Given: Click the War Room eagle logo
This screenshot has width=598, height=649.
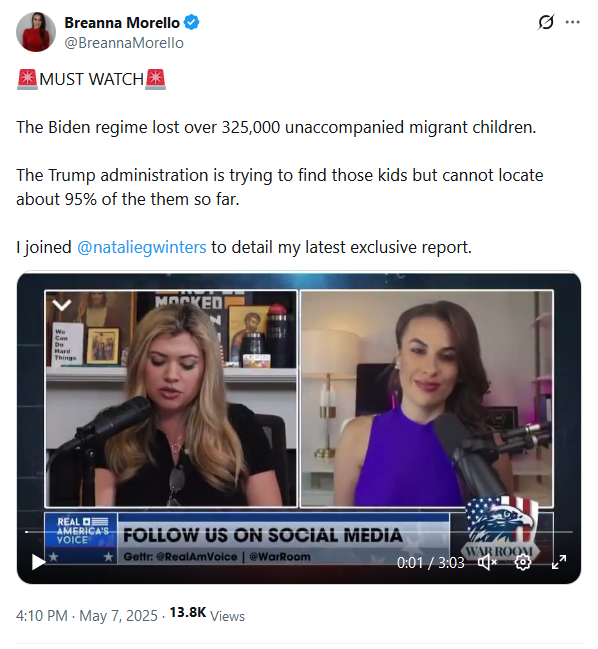Looking at the screenshot, I should click(502, 526).
